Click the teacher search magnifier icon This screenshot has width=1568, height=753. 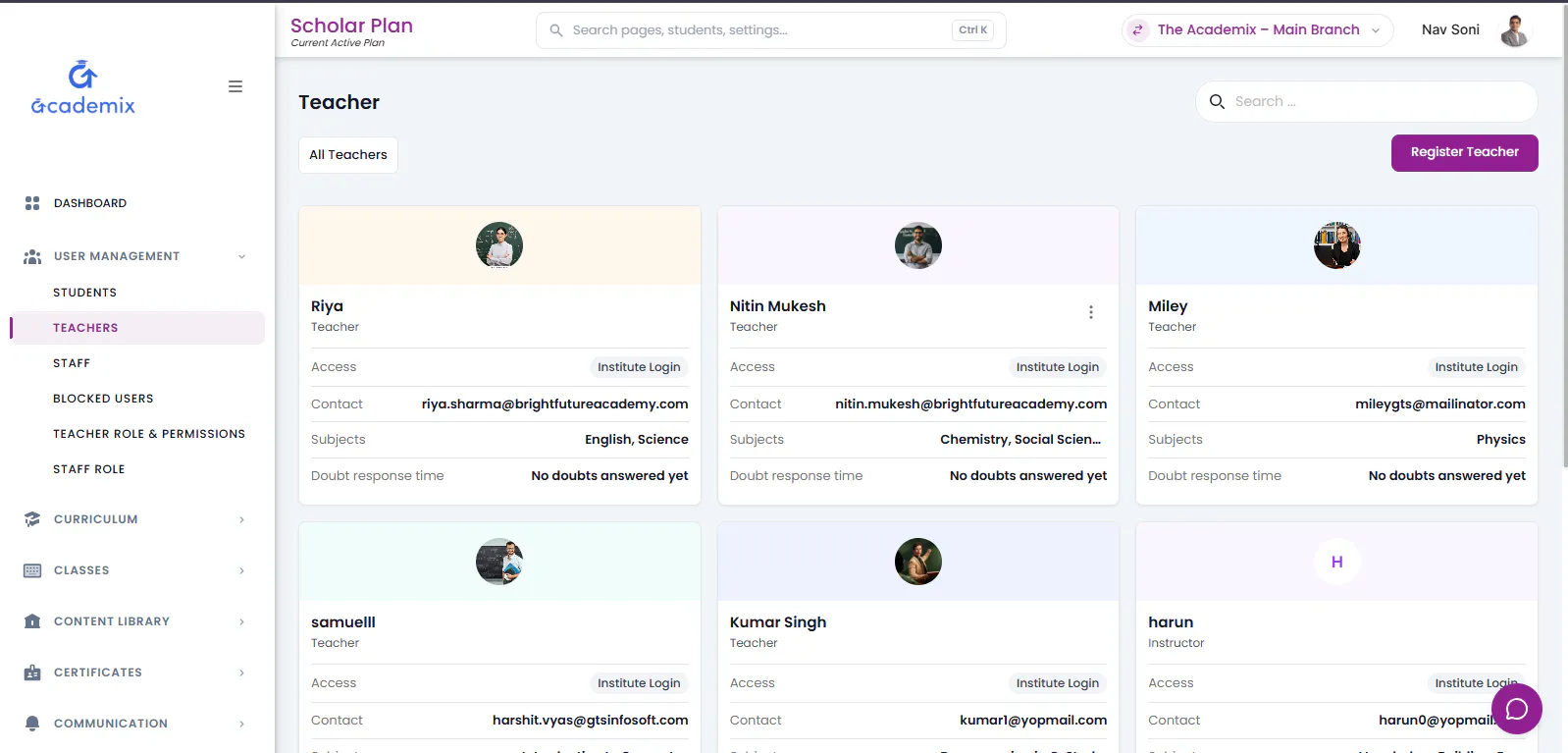1218,101
